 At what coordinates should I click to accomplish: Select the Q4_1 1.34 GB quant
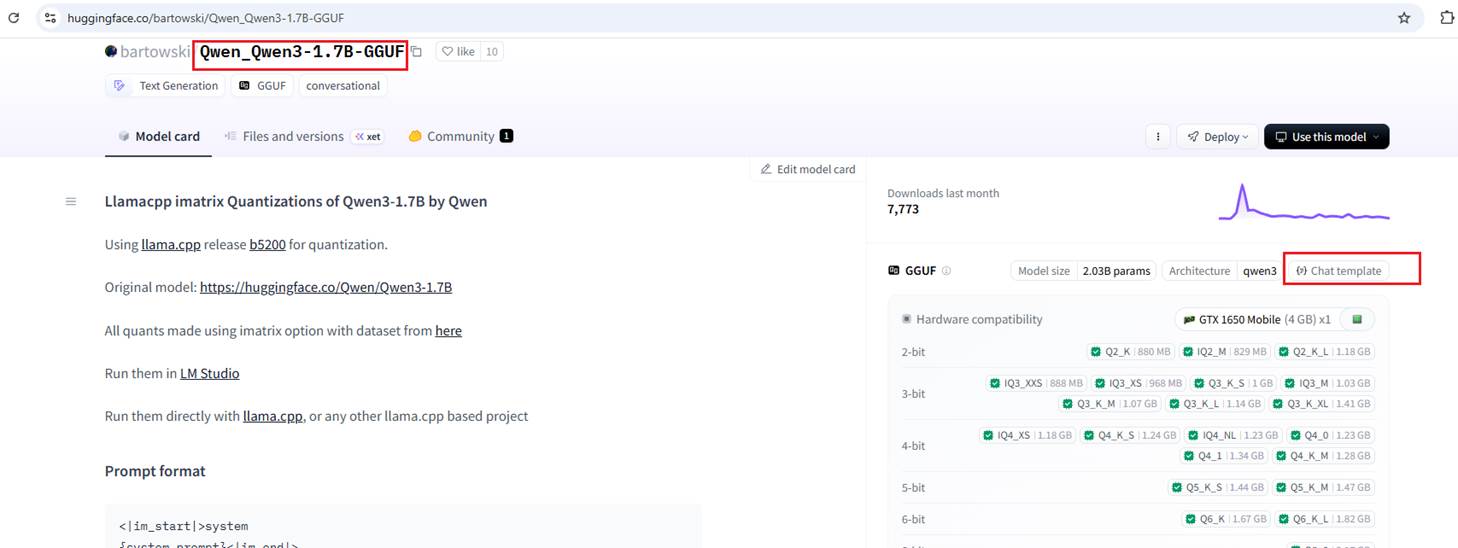pos(1224,456)
